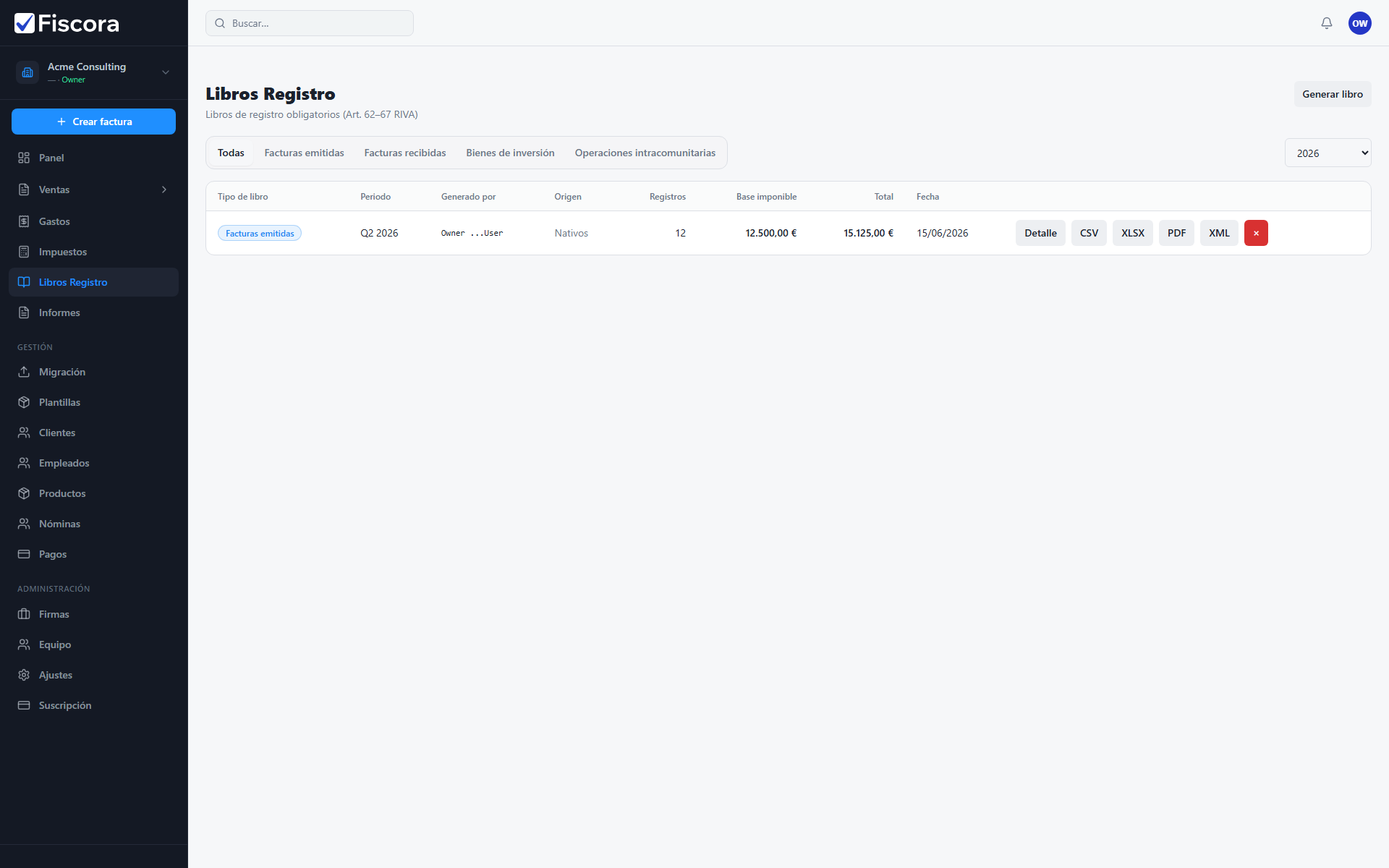Open the notifications bell
Viewport: 1389px width, 868px height.
click(1326, 23)
